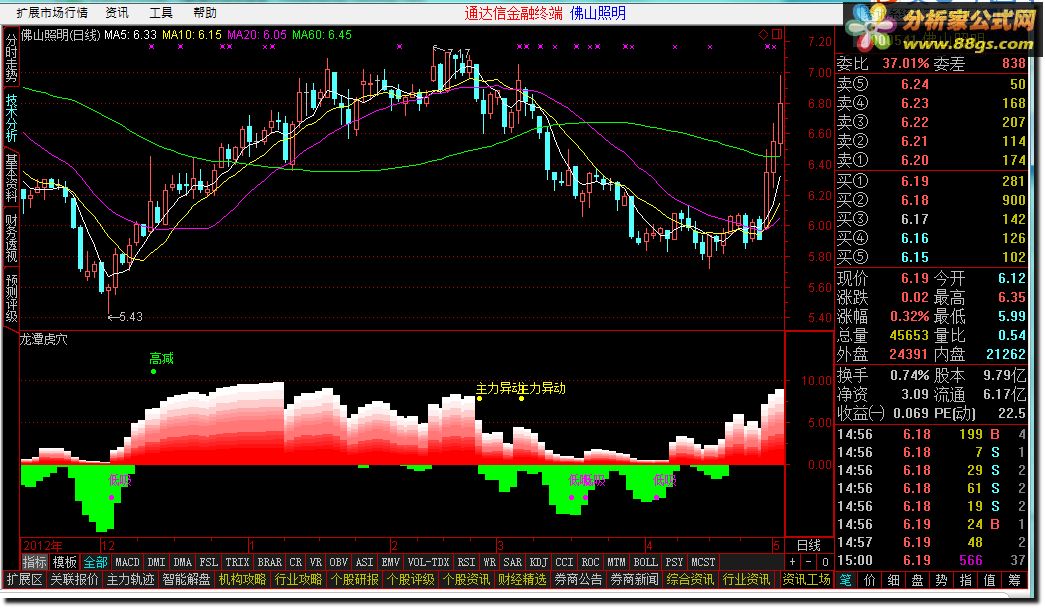Image resolution: width=1045 pixels, height=608 pixels.
Task: Switch indicator to WR
Action: (x=490, y=562)
